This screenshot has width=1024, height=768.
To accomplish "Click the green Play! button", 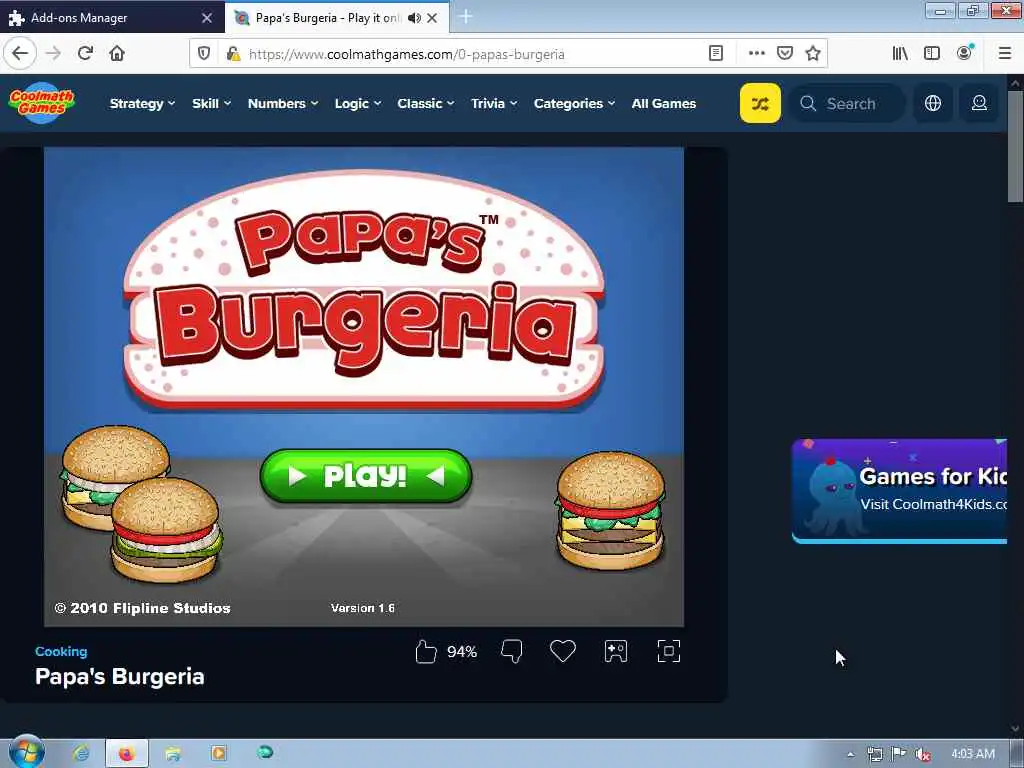I will click(366, 475).
